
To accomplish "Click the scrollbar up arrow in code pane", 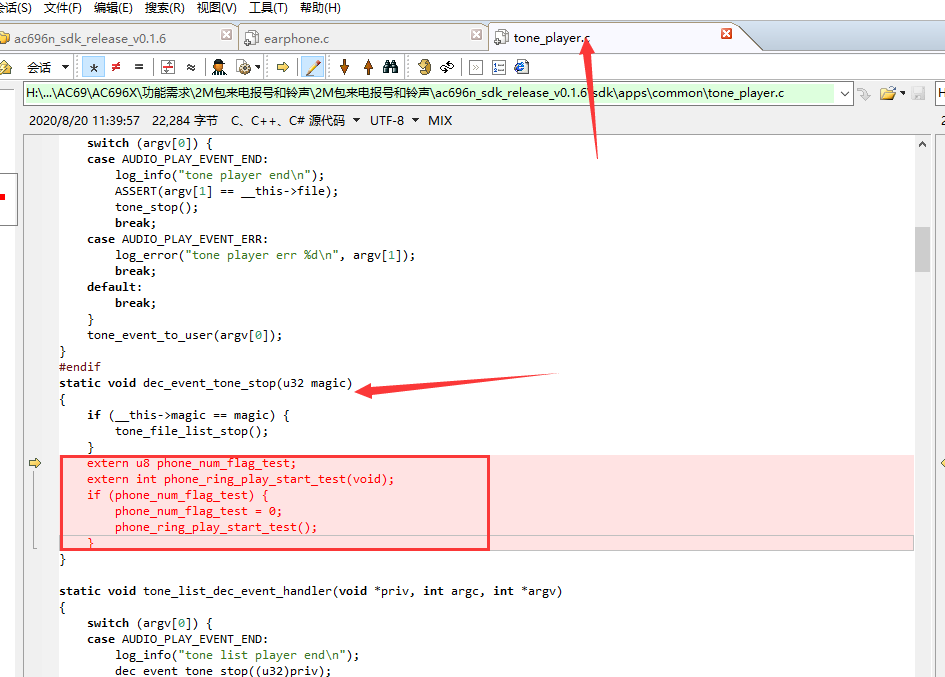I will click(922, 144).
